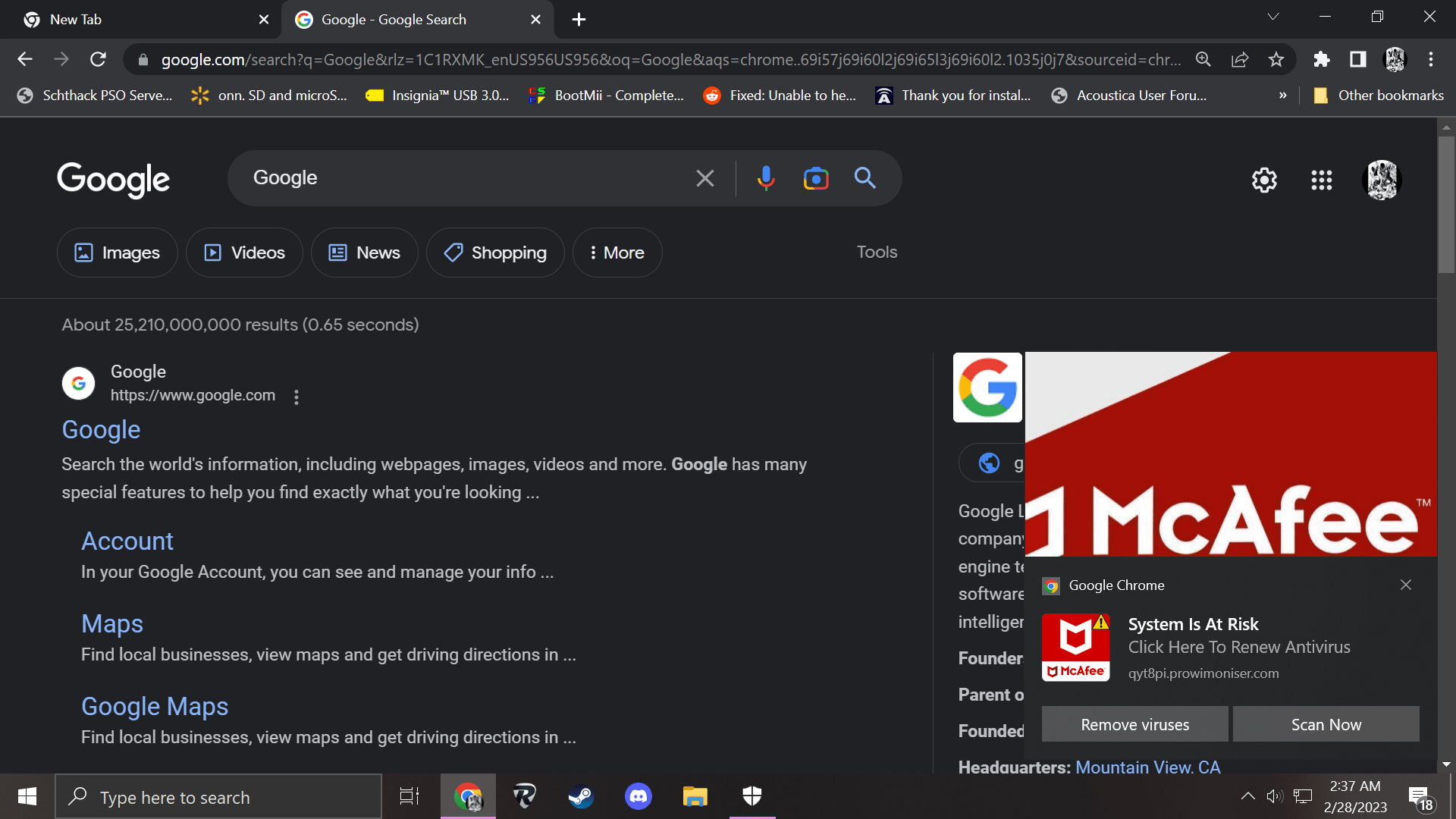Open Chrome extensions puzzle icon
Viewport: 1456px width, 819px height.
click(1322, 59)
